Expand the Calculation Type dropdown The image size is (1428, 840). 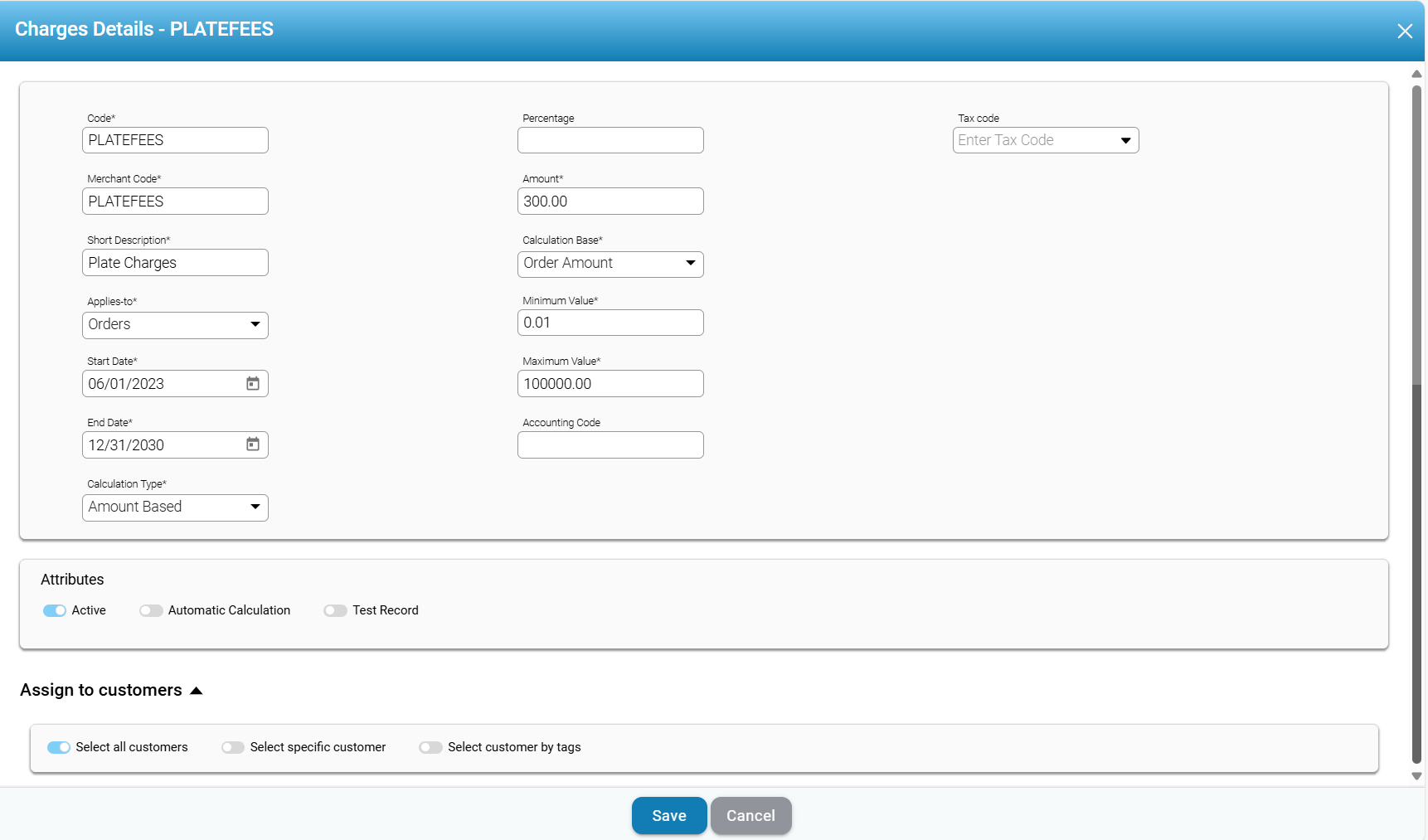[255, 507]
